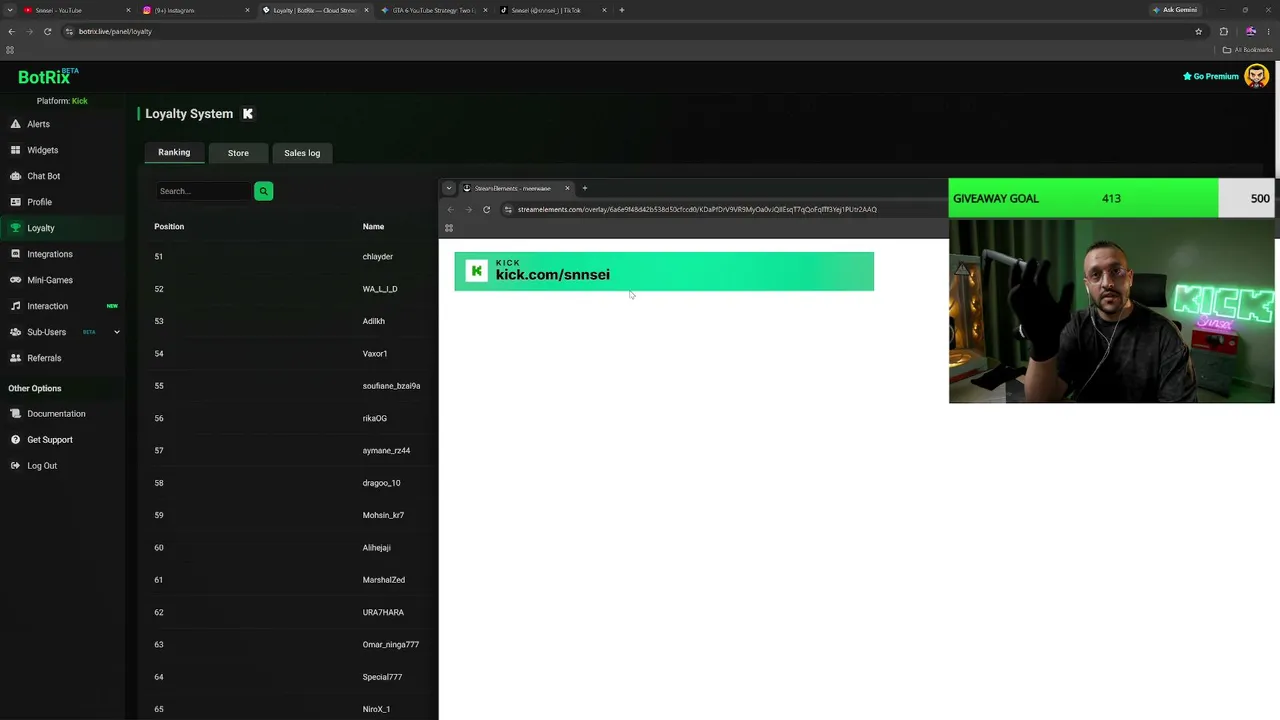Open the tab search dropdown in main browser
The image size is (1280, 720).
[10, 10]
